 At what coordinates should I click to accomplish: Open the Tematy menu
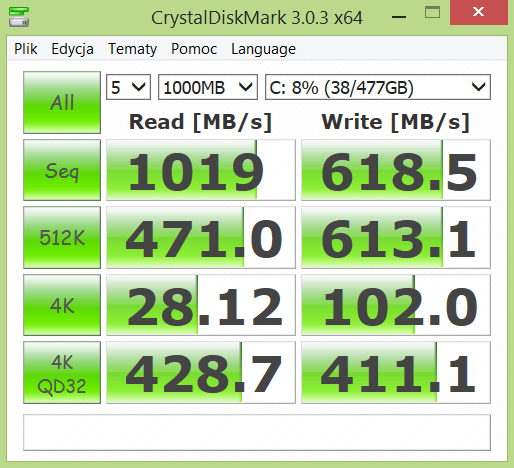pyautogui.click(x=132, y=49)
